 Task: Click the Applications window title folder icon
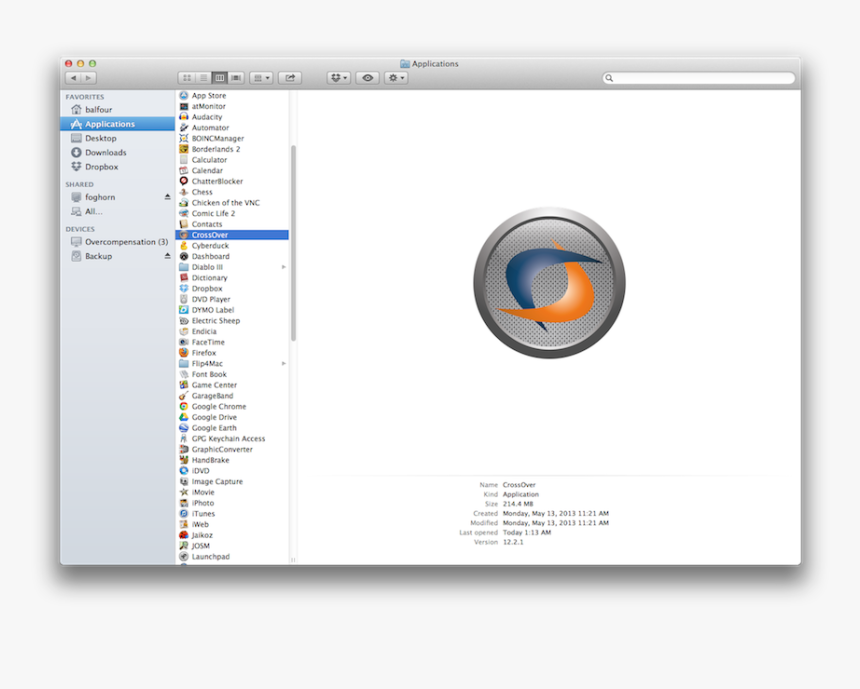[405, 64]
